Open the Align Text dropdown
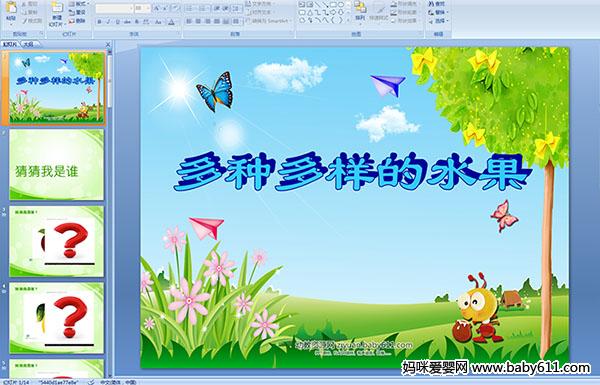Image resolution: width=600 pixels, height=385 pixels. (x=261, y=12)
